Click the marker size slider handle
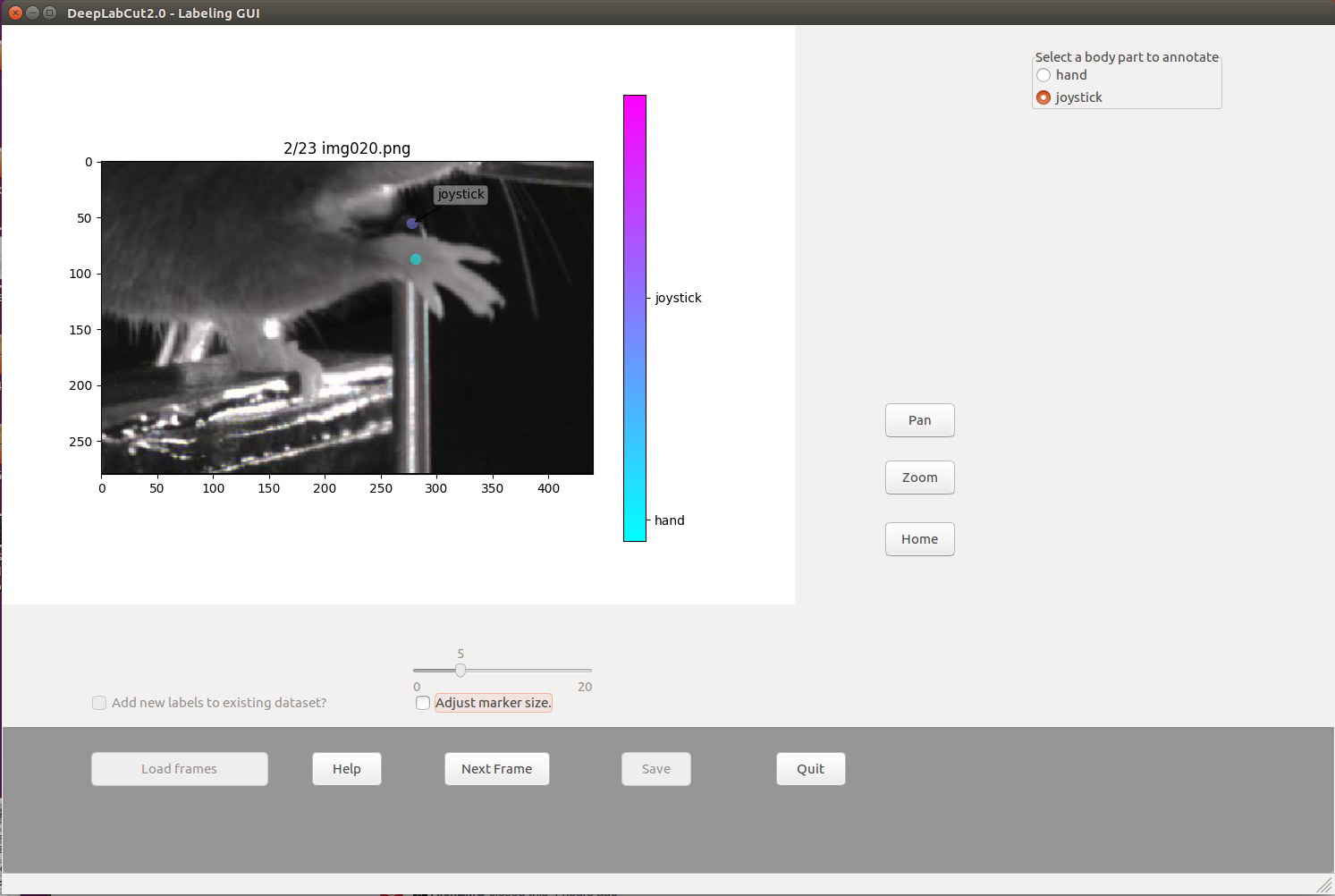Viewport: 1335px width, 896px height. coord(460,669)
